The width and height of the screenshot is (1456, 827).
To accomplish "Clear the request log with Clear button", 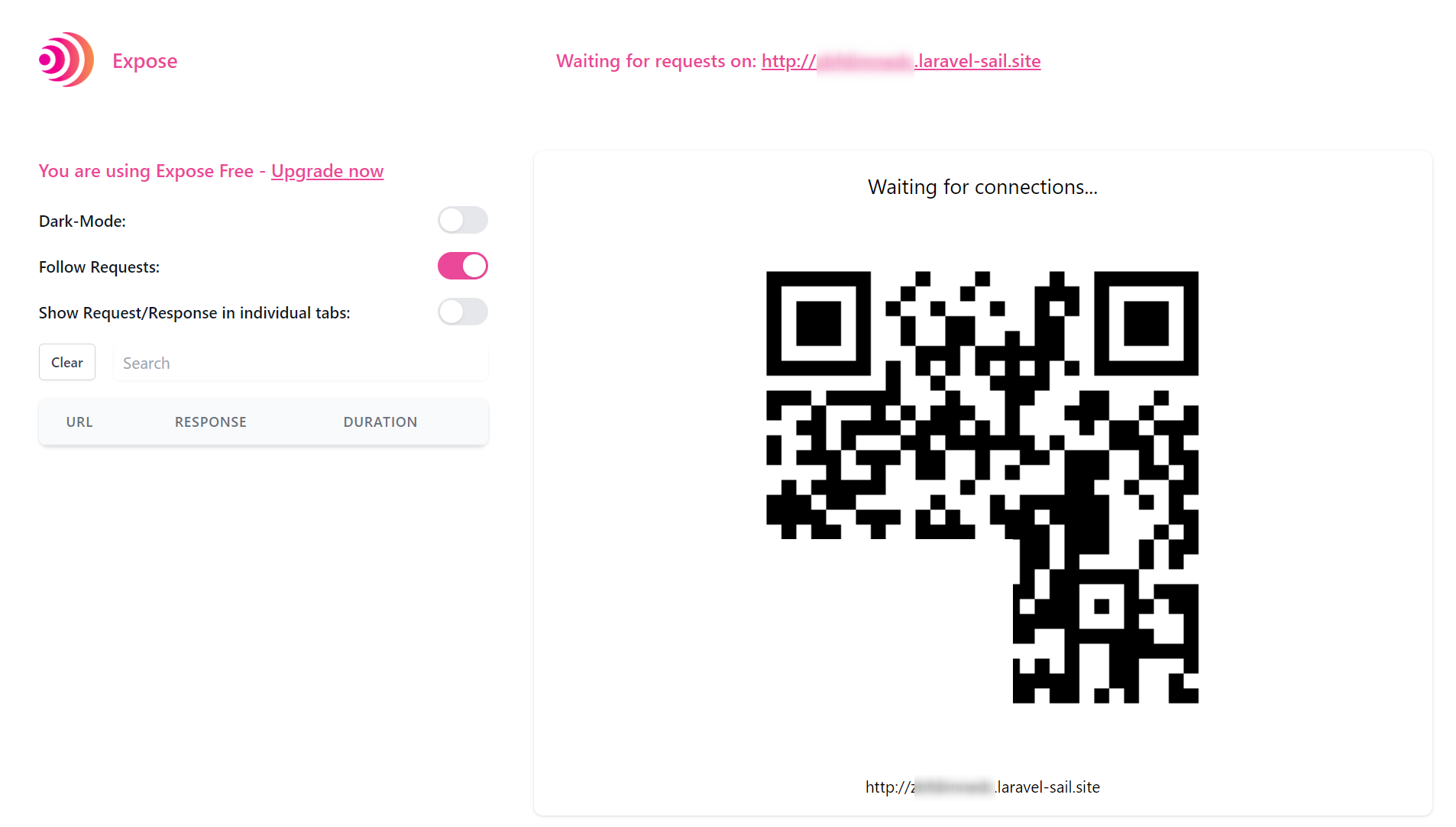I will pyautogui.click(x=67, y=363).
